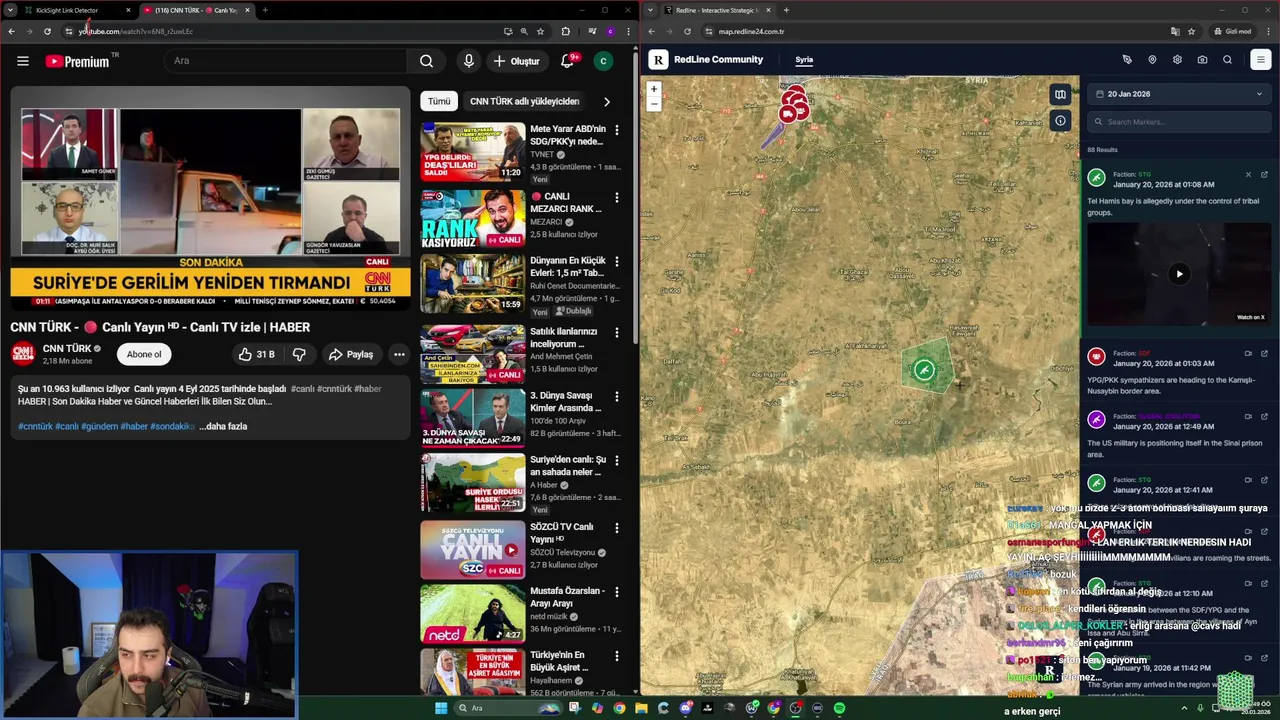Open options for Suriye'den canlı video
The height and width of the screenshot is (720, 1280).
click(616, 460)
